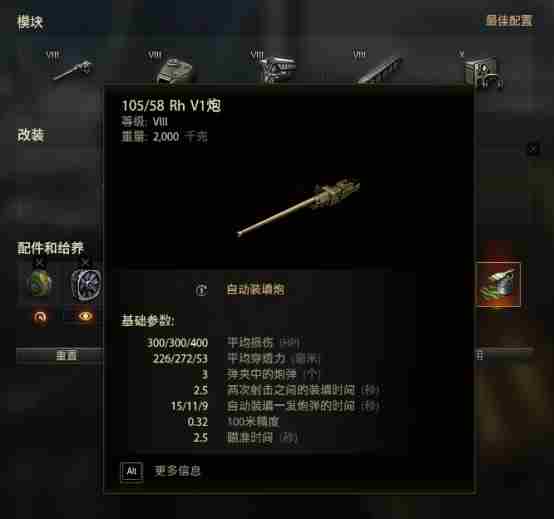Select the tier VIII engine module icon
Viewport: 554px width, 519px height.
click(x=278, y=69)
